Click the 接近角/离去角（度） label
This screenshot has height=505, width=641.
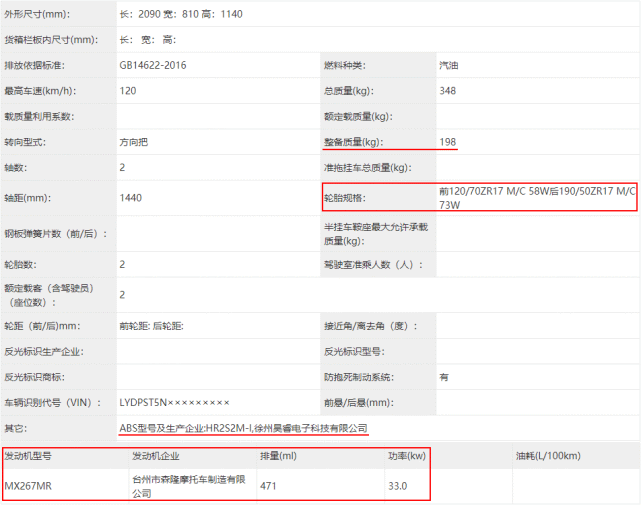pyautogui.click(x=371, y=326)
